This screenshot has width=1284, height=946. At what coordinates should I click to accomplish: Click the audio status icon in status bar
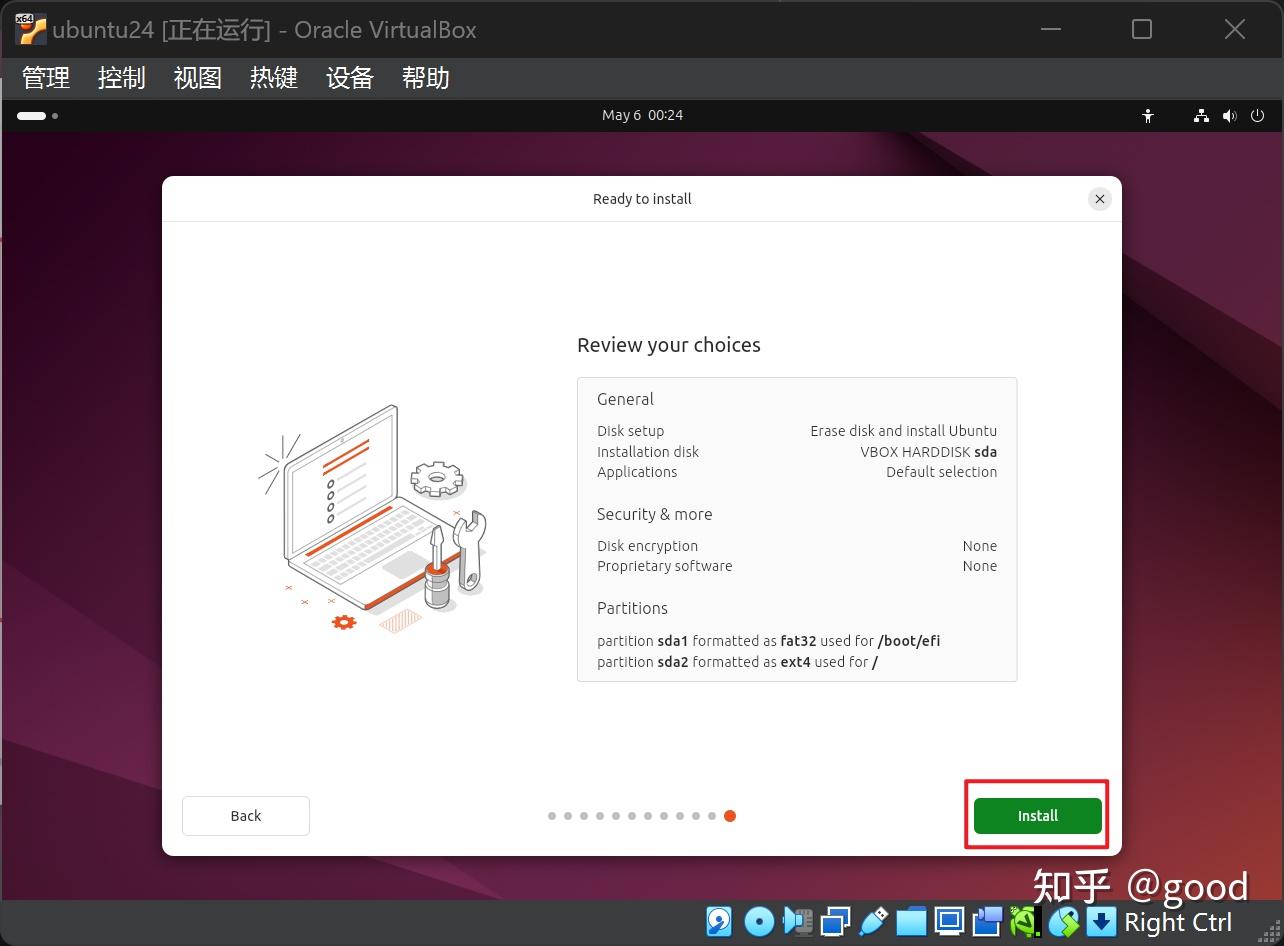click(x=798, y=921)
